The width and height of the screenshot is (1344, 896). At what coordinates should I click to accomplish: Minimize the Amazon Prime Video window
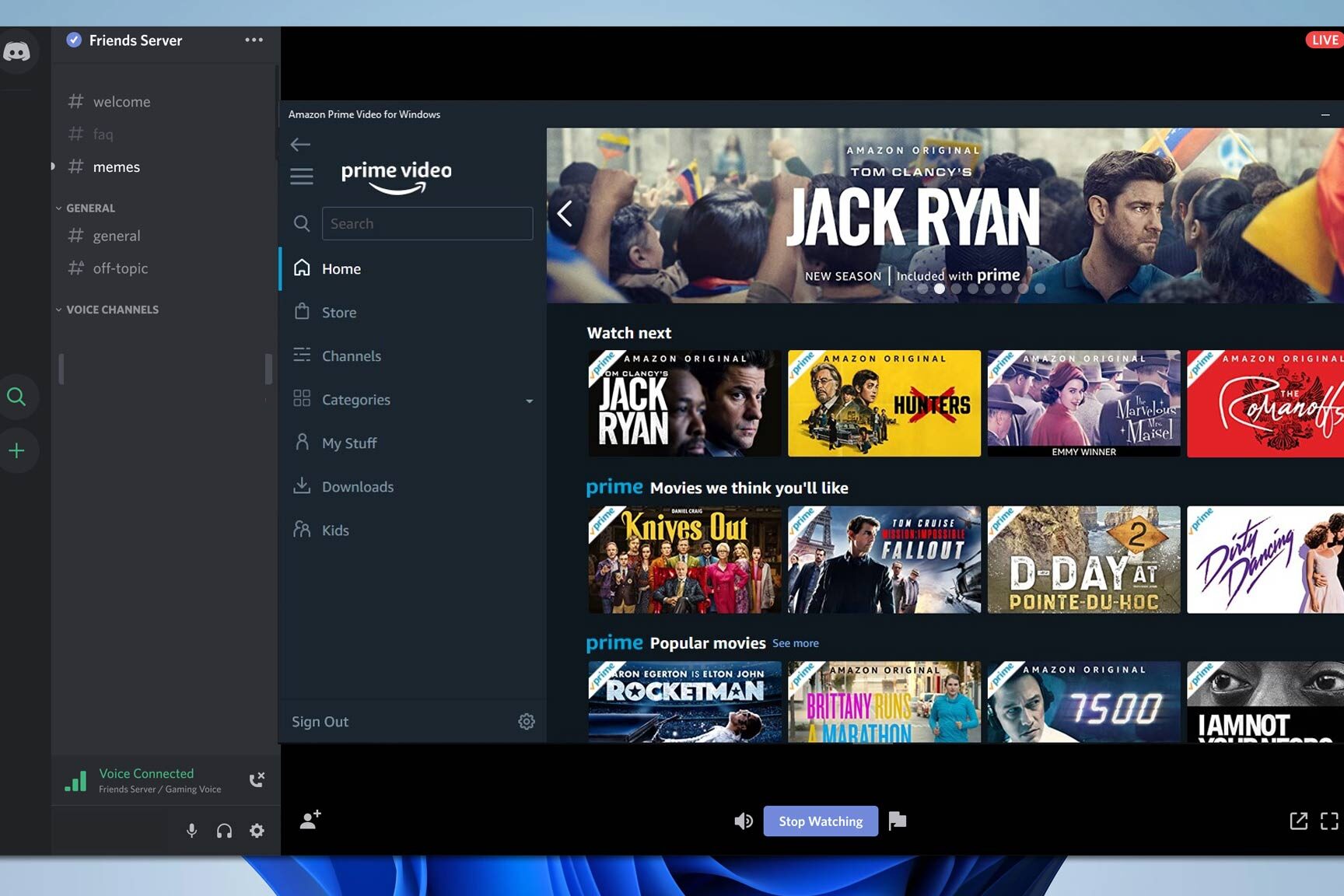coord(1325,114)
